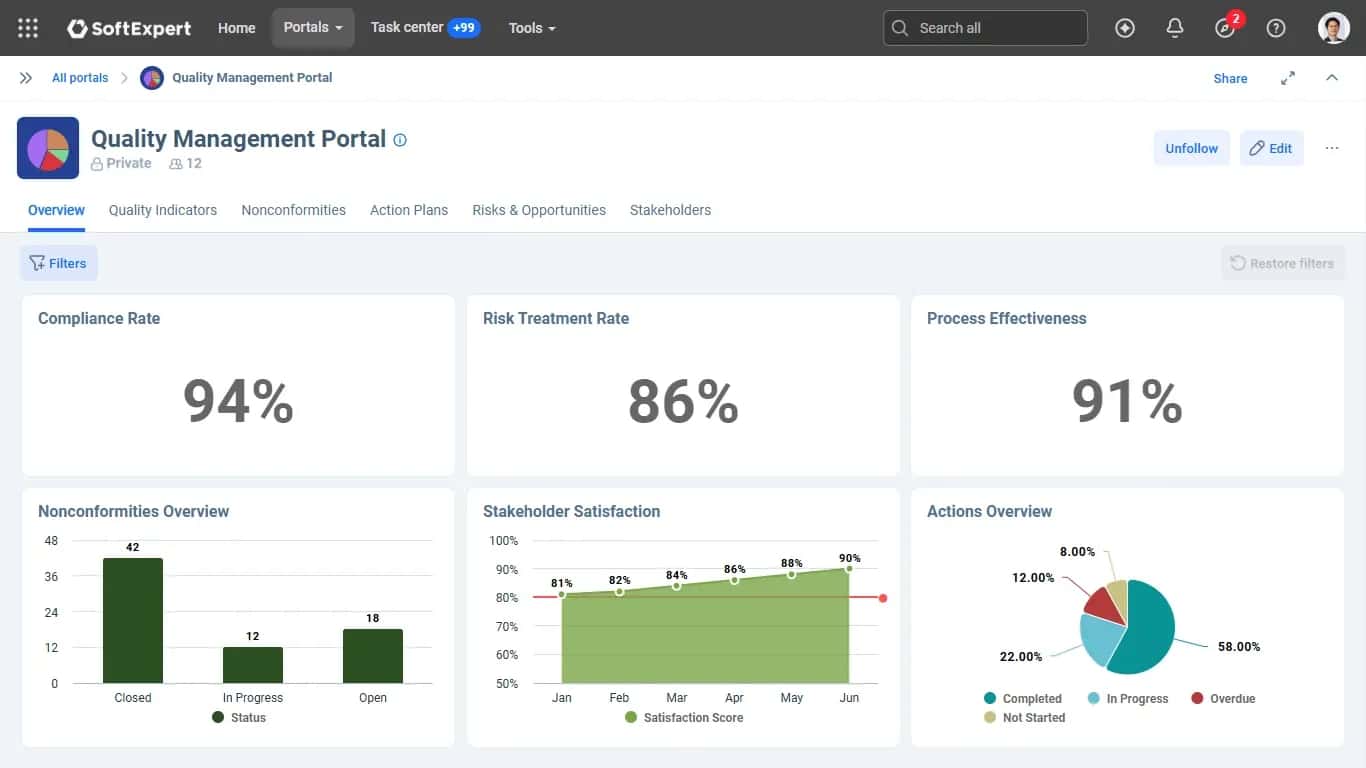Follow the All portals breadcrumb link
The width and height of the screenshot is (1366, 768).
pyautogui.click(x=80, y=78)
